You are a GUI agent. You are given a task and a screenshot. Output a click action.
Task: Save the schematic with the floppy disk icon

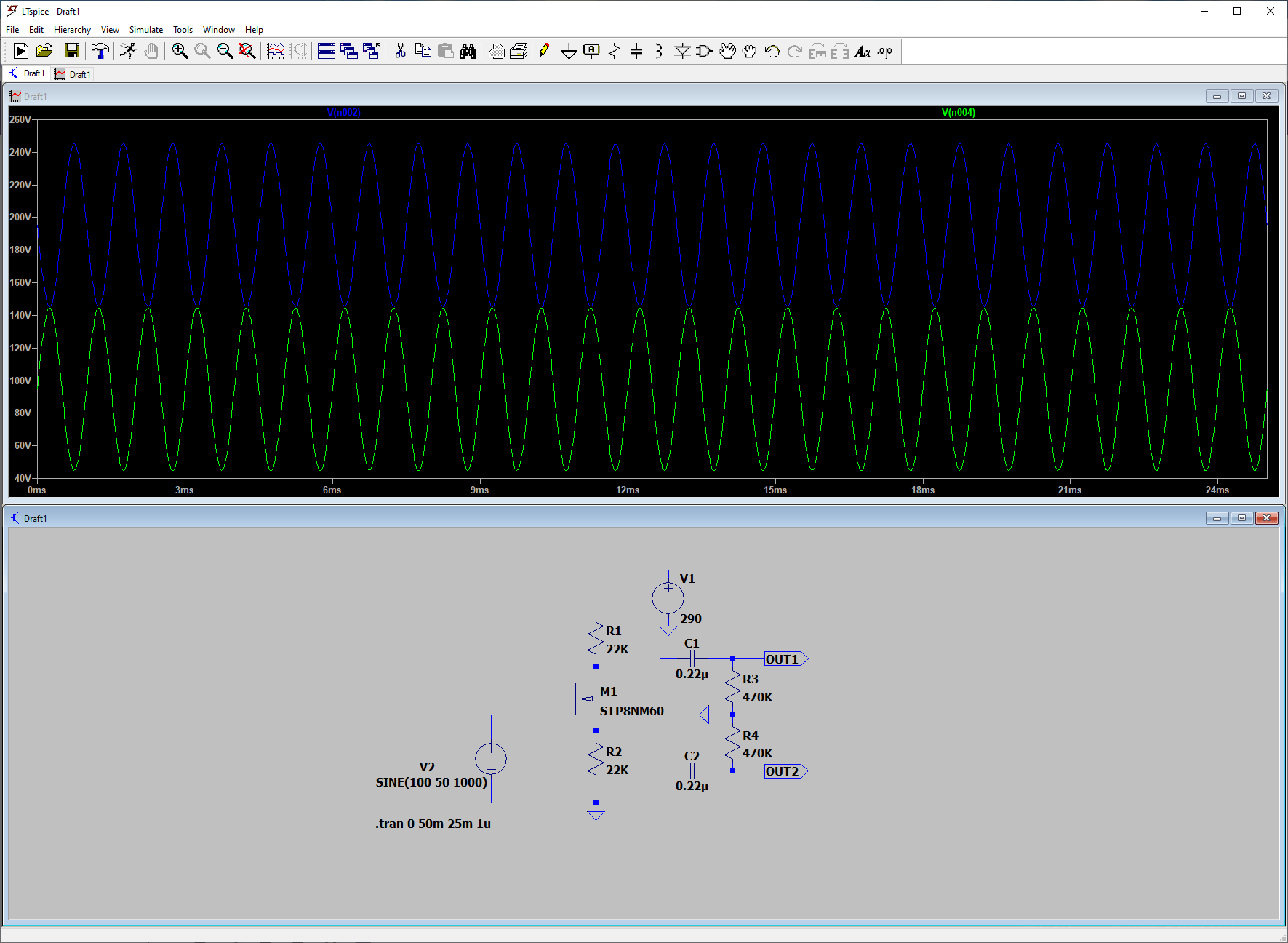pyautogui.click(x=71, y=51)
